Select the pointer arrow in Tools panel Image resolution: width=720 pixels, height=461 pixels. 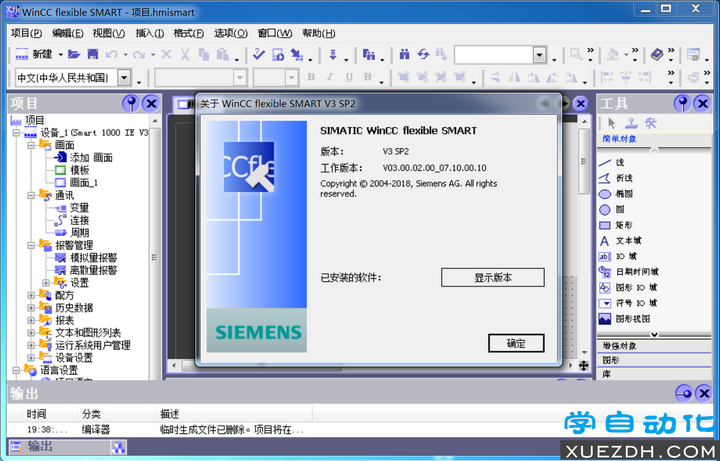611,123
